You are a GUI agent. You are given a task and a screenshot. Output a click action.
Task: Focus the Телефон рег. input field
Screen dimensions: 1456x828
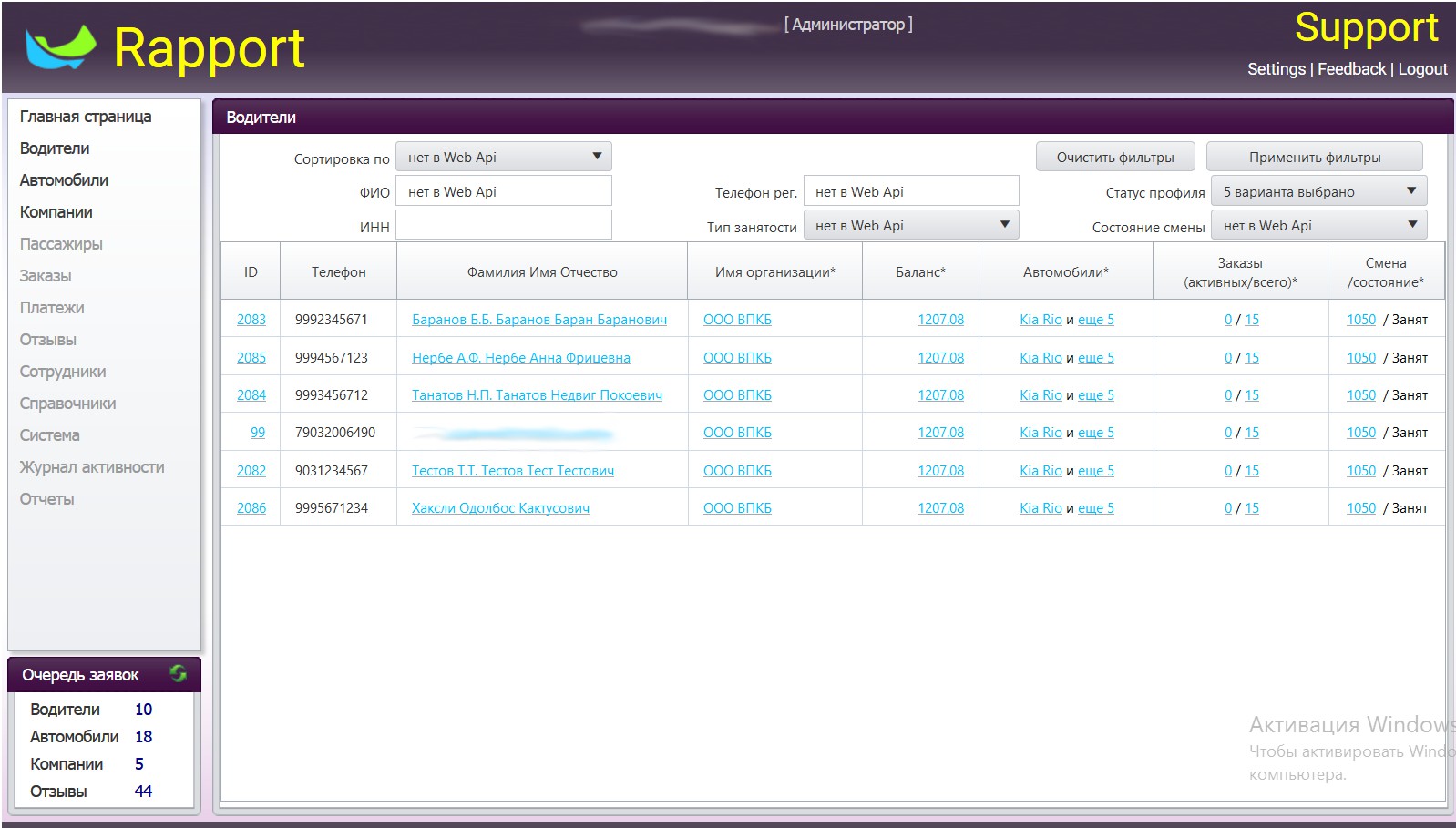(x=911, y=191)
